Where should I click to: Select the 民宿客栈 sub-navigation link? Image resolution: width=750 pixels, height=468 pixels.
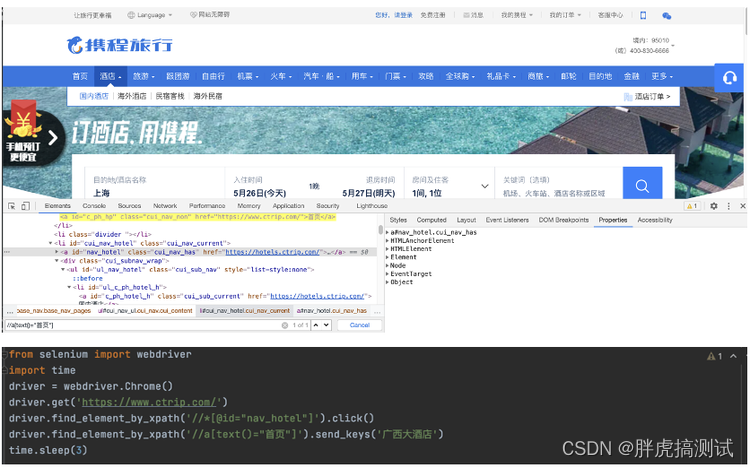coord(170,96)
